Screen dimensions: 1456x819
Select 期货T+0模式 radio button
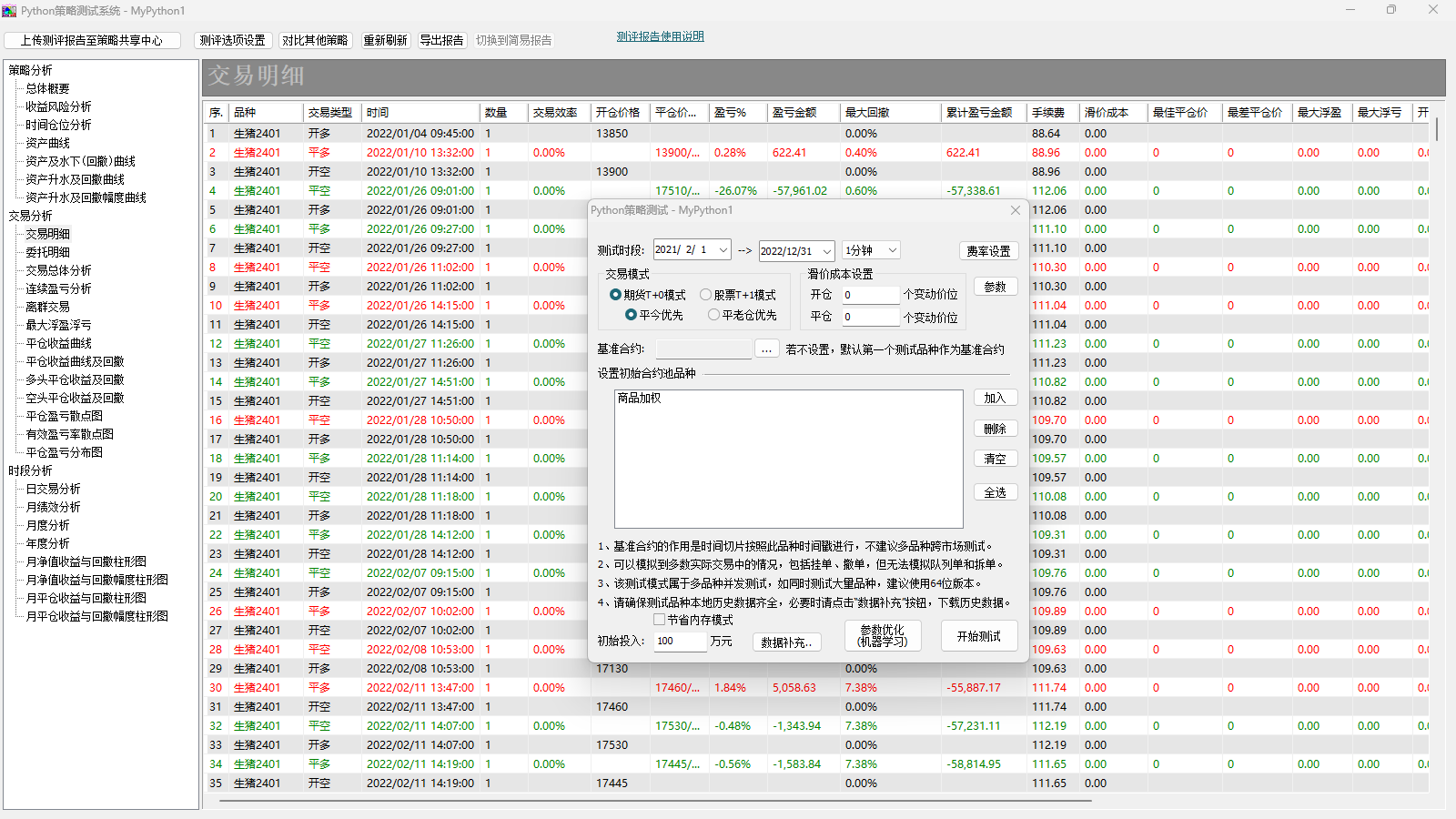(616, 295)
